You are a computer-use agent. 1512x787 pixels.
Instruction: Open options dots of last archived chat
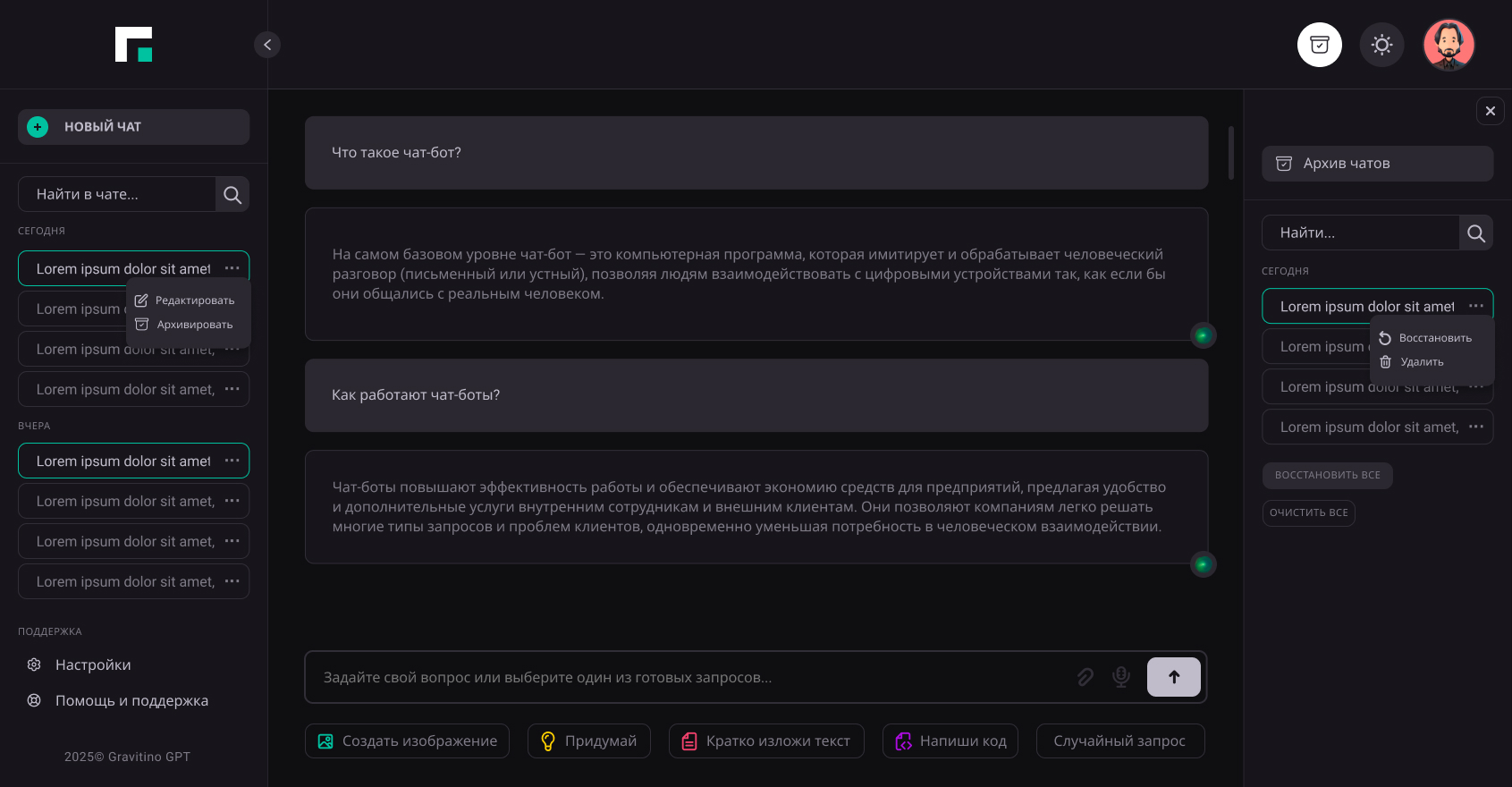click(1475, 427)
